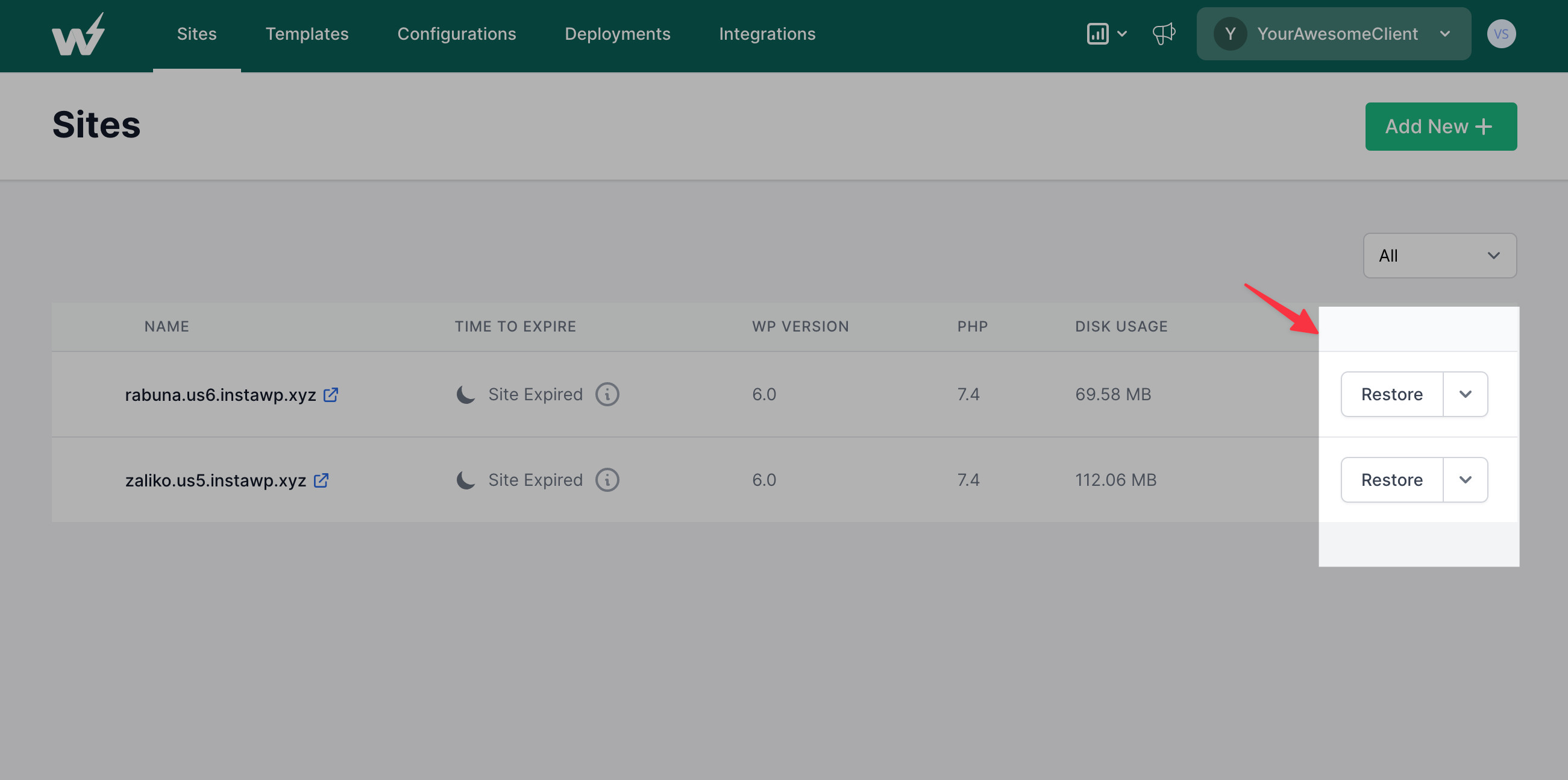Click WP version 6.0 in rabuna row
Screen dimensions: 1568x780
(764, 394)
